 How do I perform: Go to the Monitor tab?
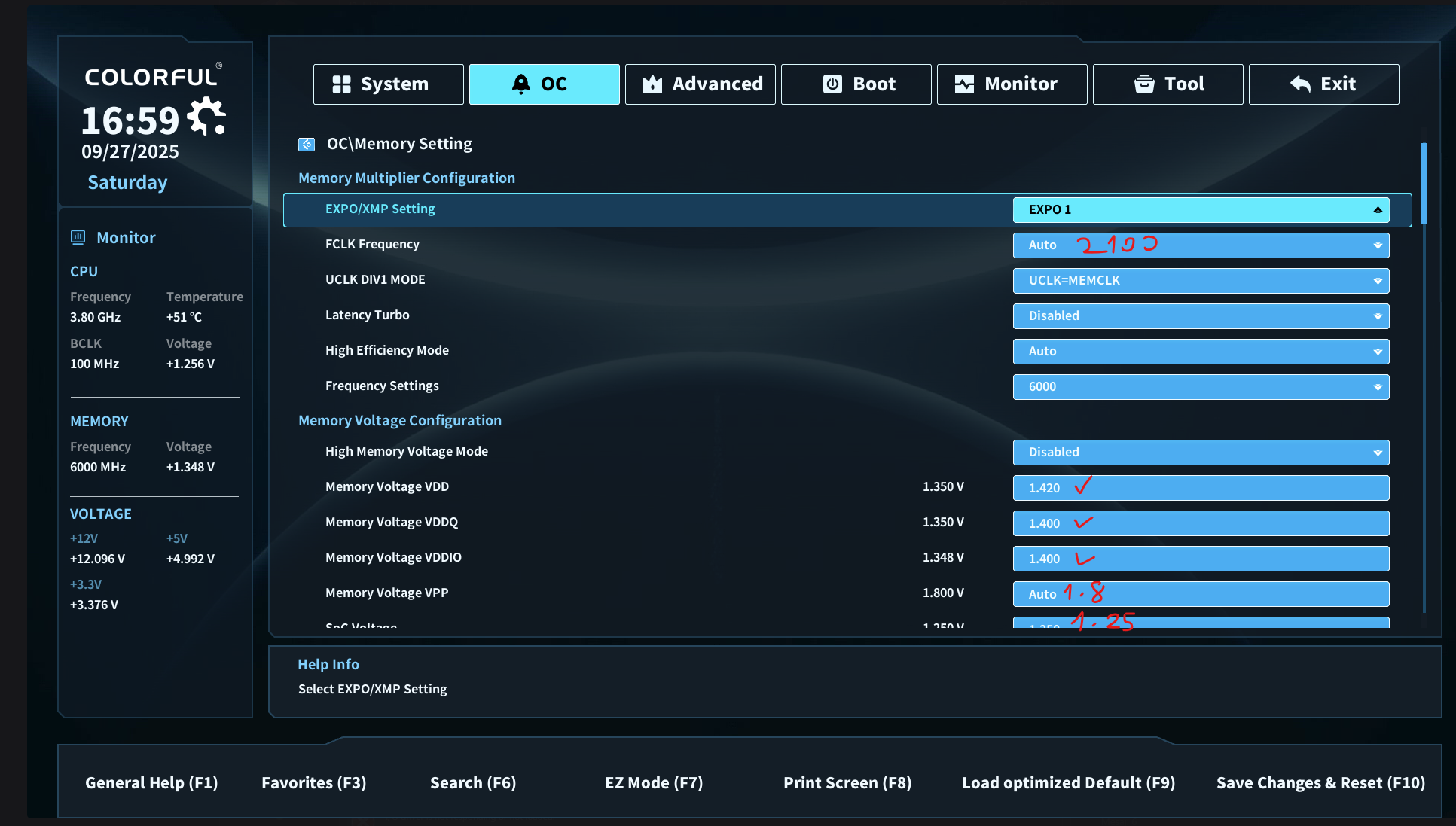pos(1012,84)
